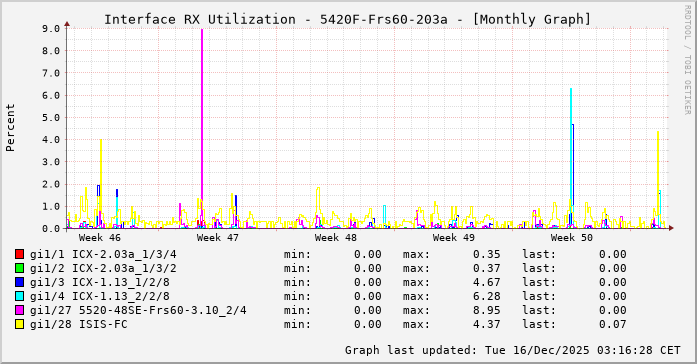
Task: Click the cyan gi1/4 legend swatch
Action: coord(19,296)
